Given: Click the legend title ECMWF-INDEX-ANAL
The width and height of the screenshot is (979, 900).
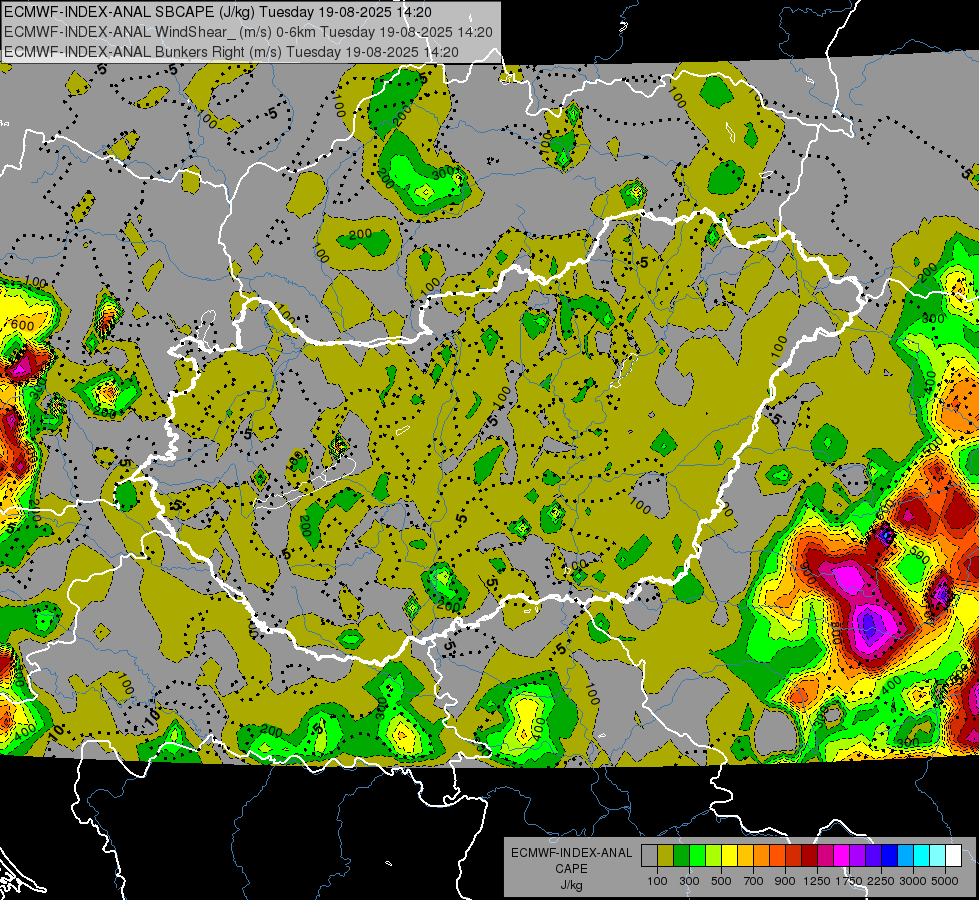Looking at the screenshot, I should pyautogui.click(x=571, y=853).
